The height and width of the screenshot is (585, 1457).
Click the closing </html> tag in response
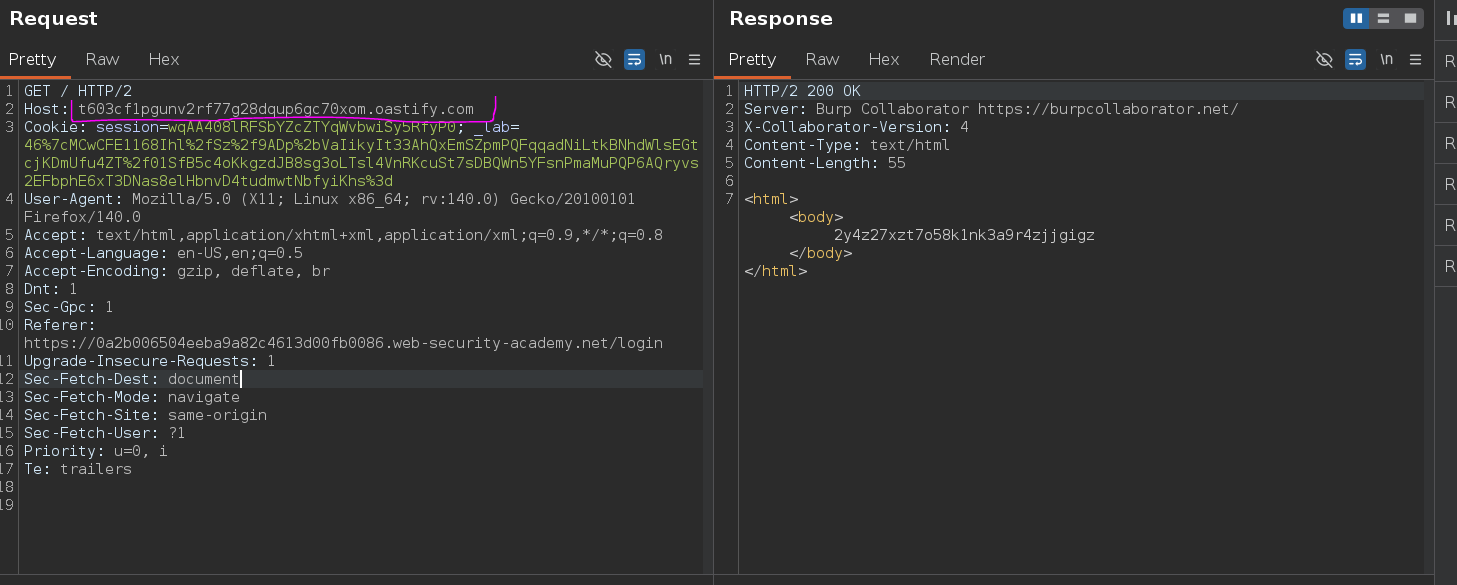pyautogui.click(x=775, y=271)
